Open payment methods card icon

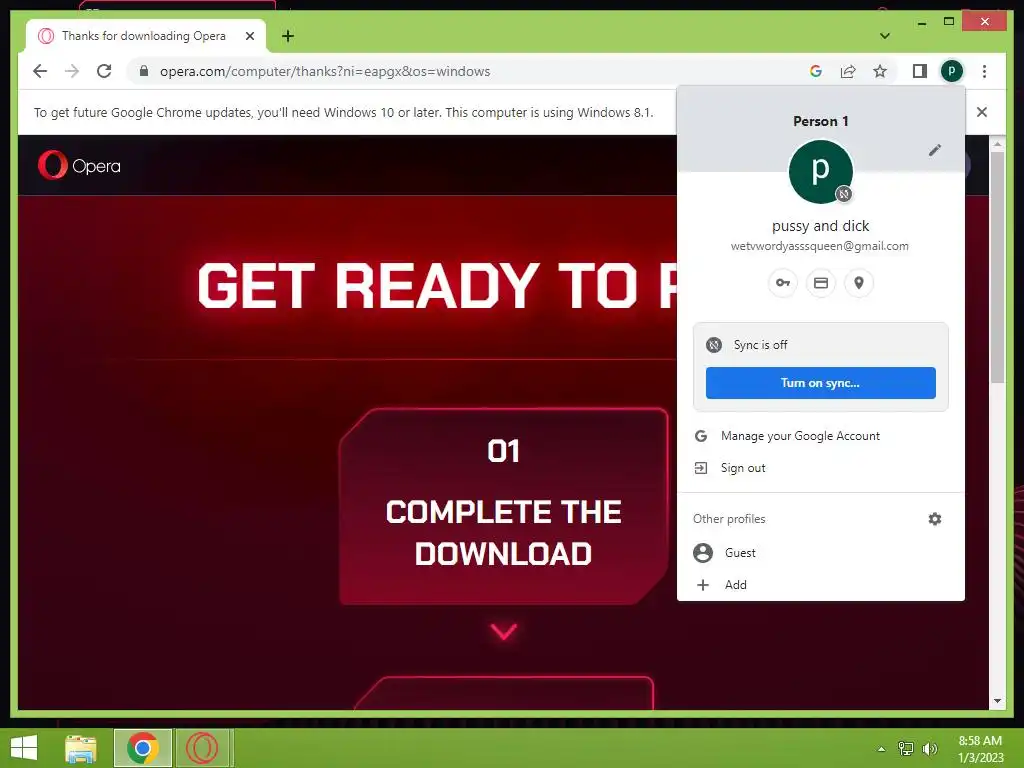click(x=821, y=283)
